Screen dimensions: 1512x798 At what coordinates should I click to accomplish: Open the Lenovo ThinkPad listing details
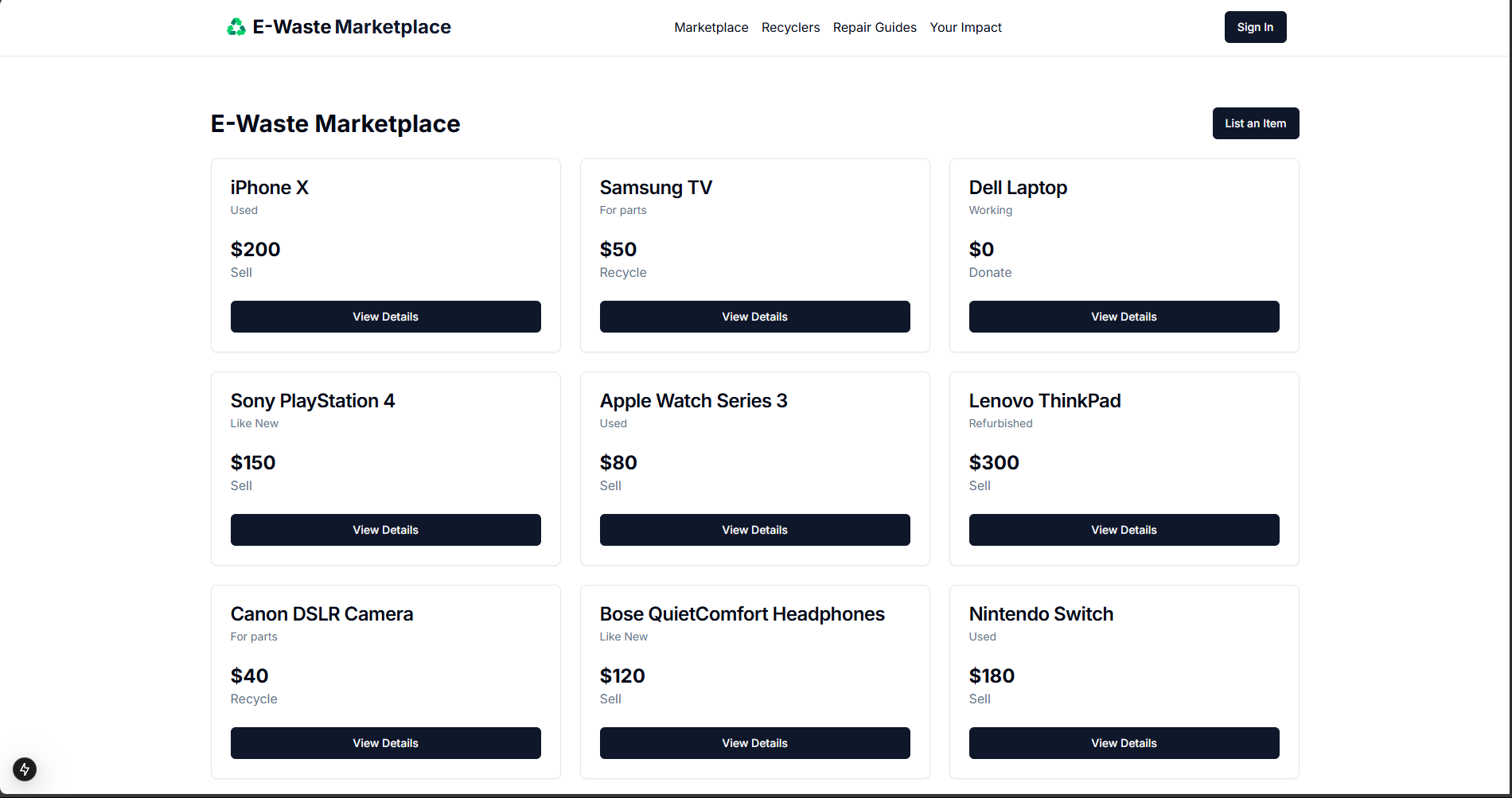1124,529
